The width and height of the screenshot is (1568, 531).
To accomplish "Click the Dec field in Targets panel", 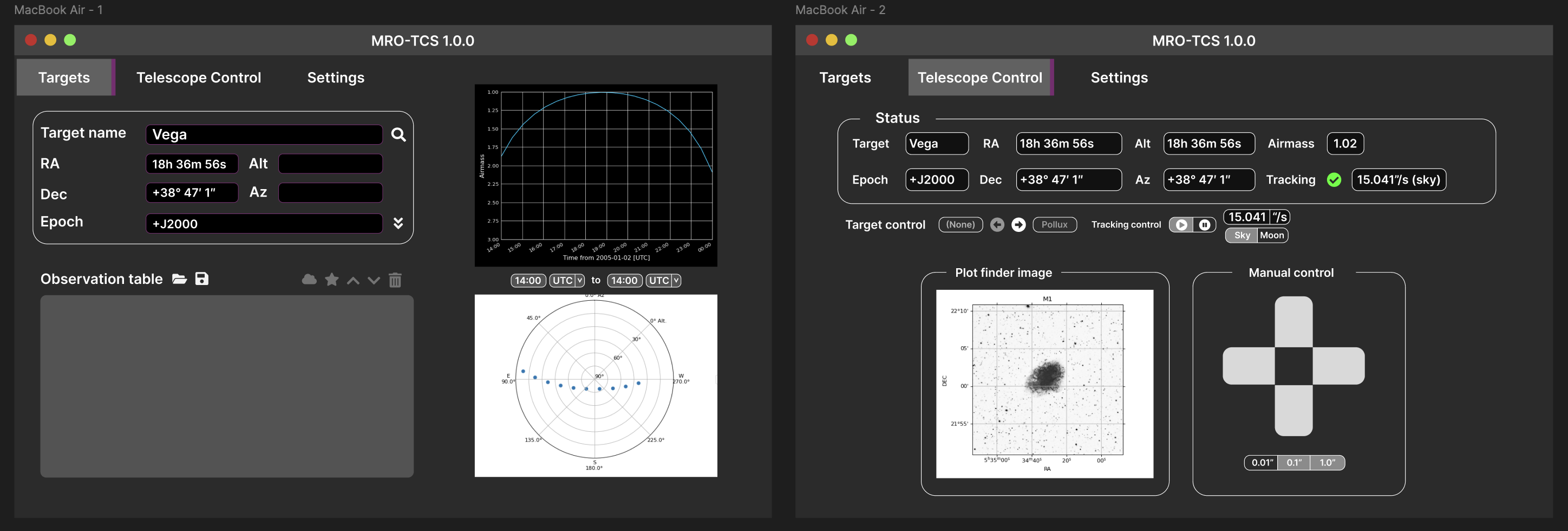I will [192, 192].
